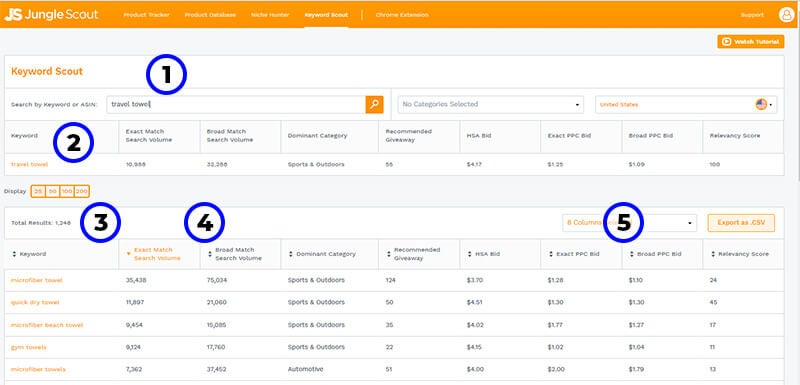
Task: Open the microfiber towel keyword link
Action: 37,280
